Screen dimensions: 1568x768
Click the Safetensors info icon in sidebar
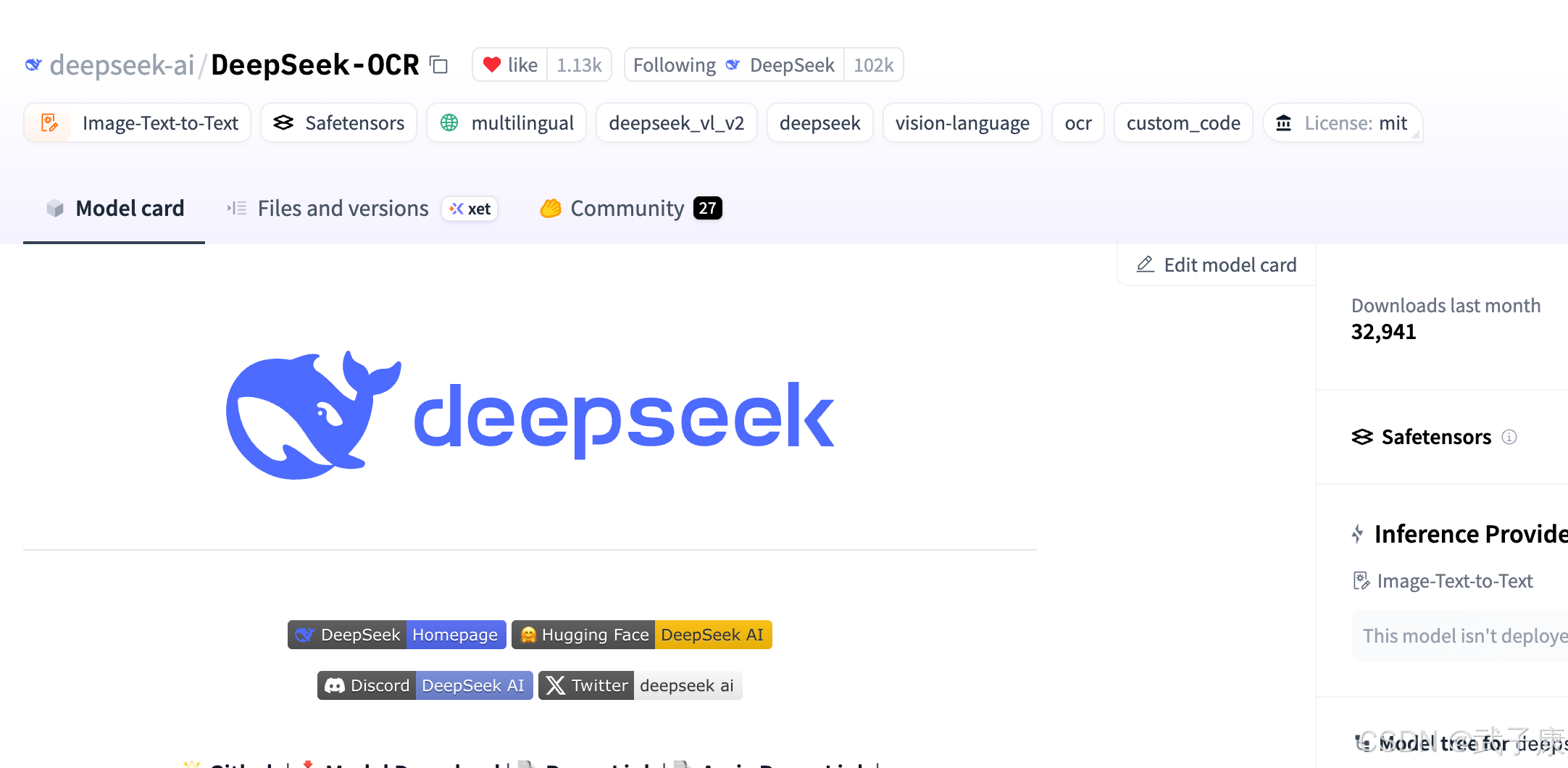1509,437
